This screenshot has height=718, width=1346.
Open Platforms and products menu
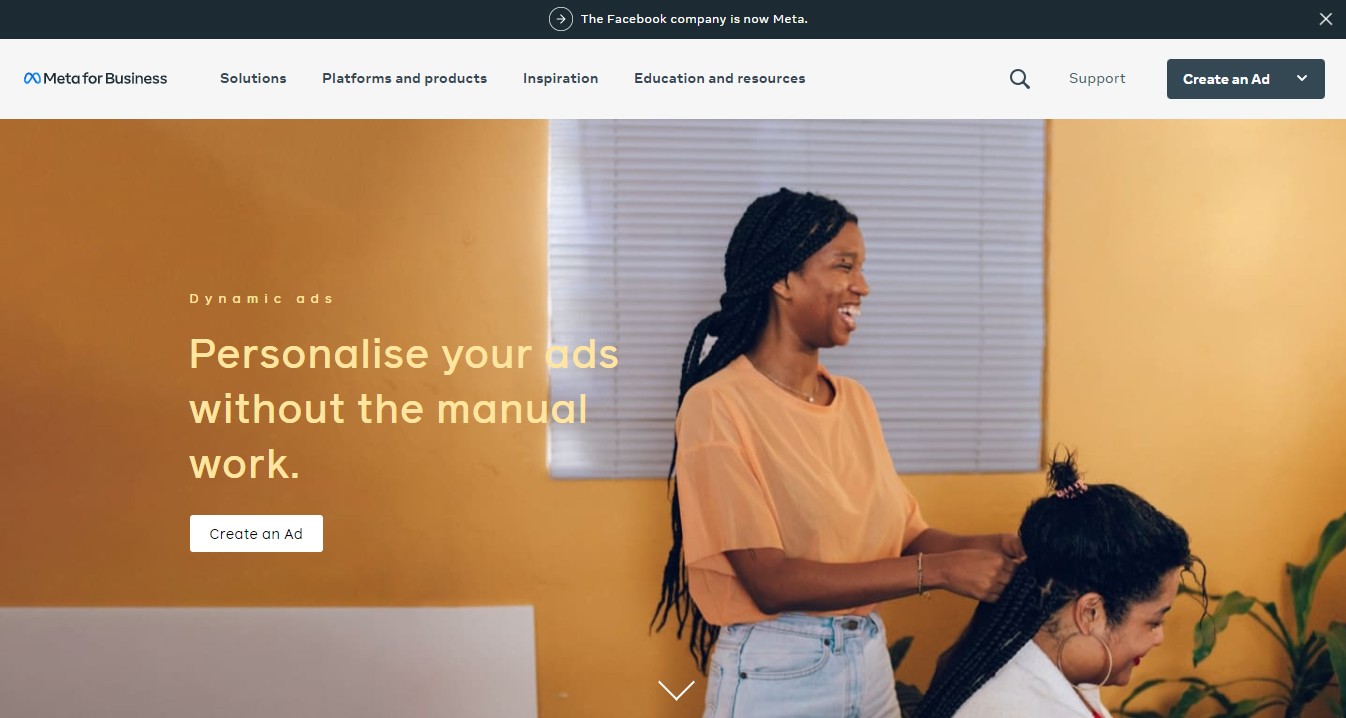pyautogui.click(x=404, y=78)
